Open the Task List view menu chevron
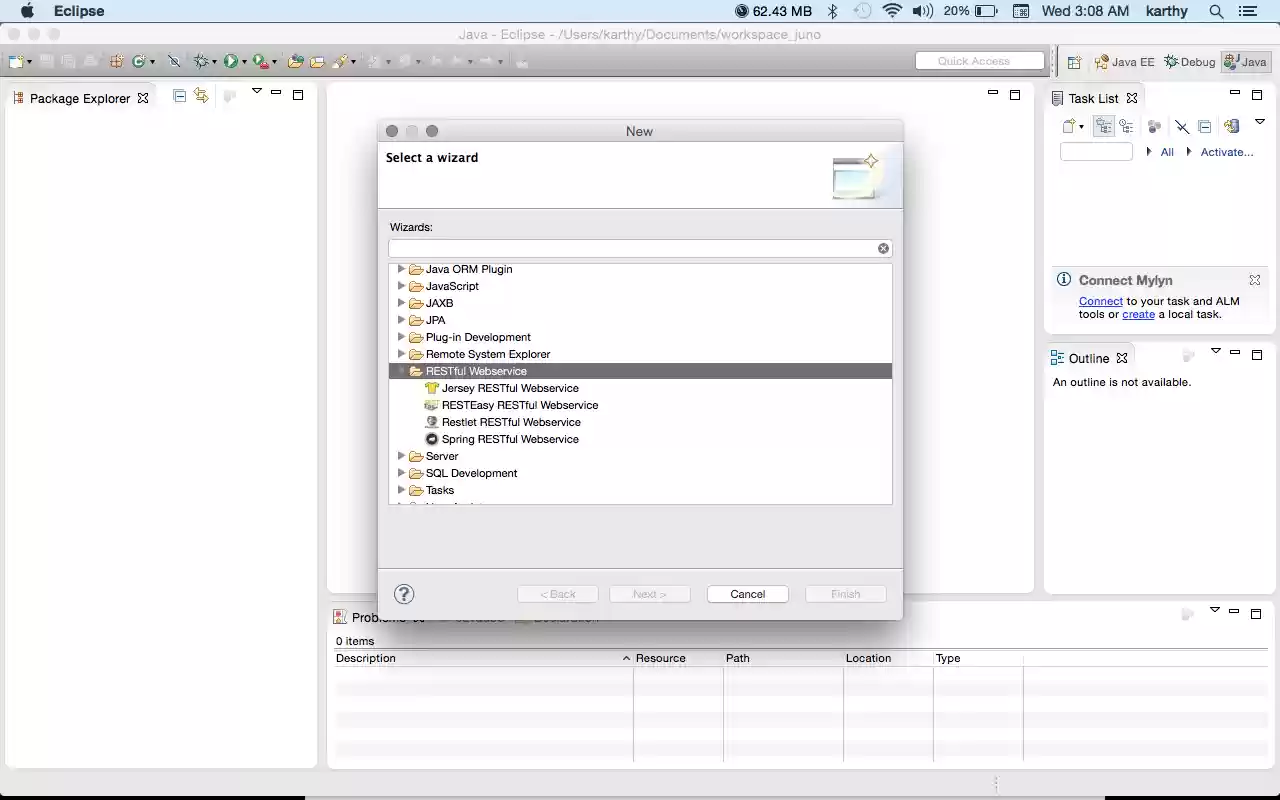Viewport: 1280px width, 800px height. pyautogui.click(x=1260, y=122)
